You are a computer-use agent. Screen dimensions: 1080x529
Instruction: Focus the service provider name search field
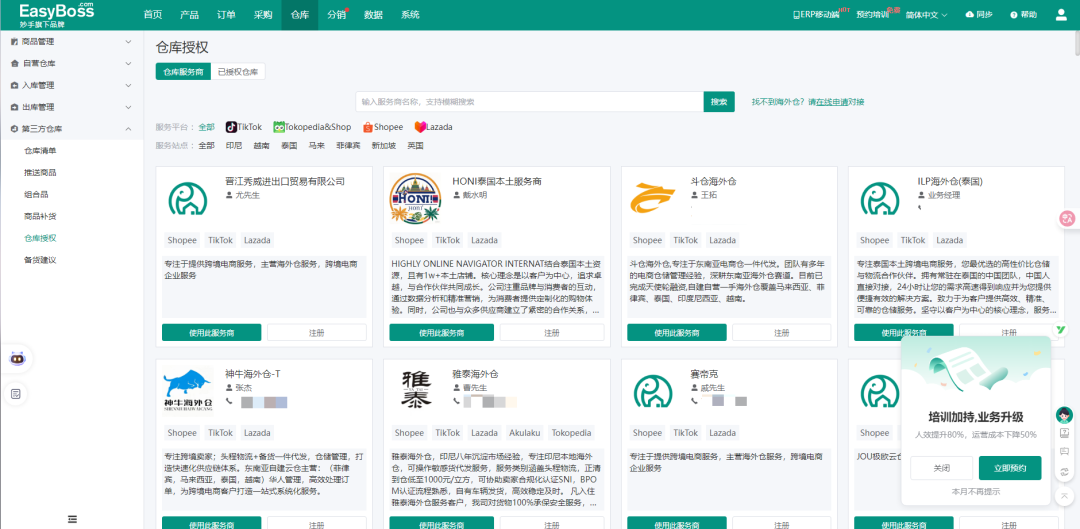[529, 102]
